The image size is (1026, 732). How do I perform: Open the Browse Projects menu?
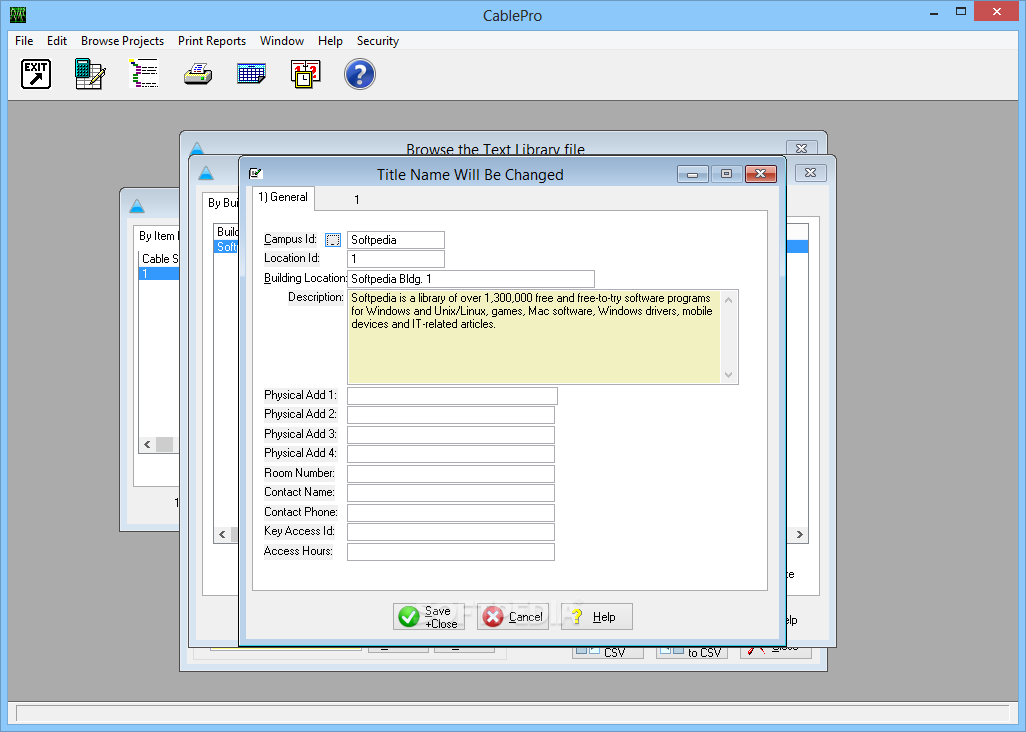pyautogui.click(x=122, y=41)
